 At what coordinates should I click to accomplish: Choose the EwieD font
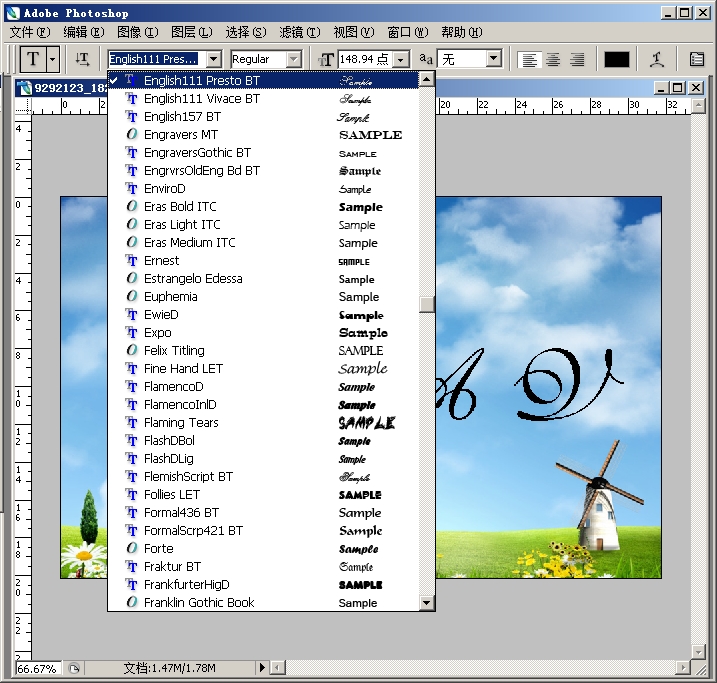263,315
